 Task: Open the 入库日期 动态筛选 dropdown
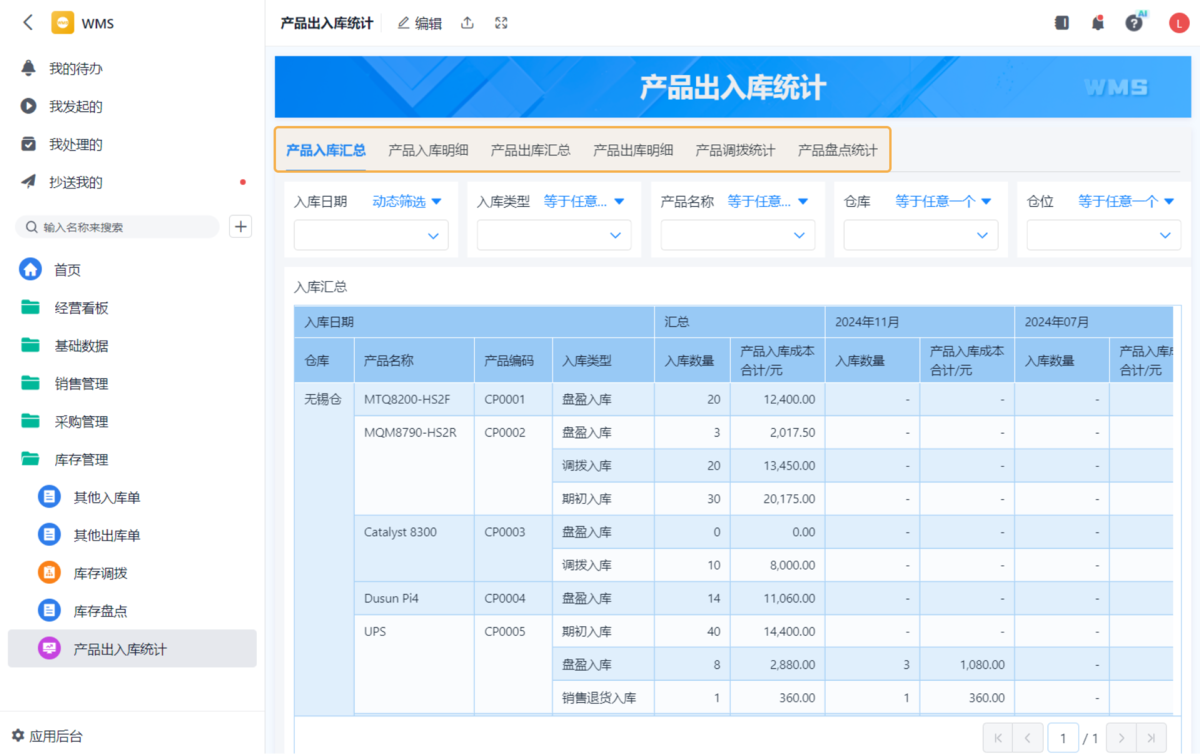pyautogui.click(x=407, y=201)
